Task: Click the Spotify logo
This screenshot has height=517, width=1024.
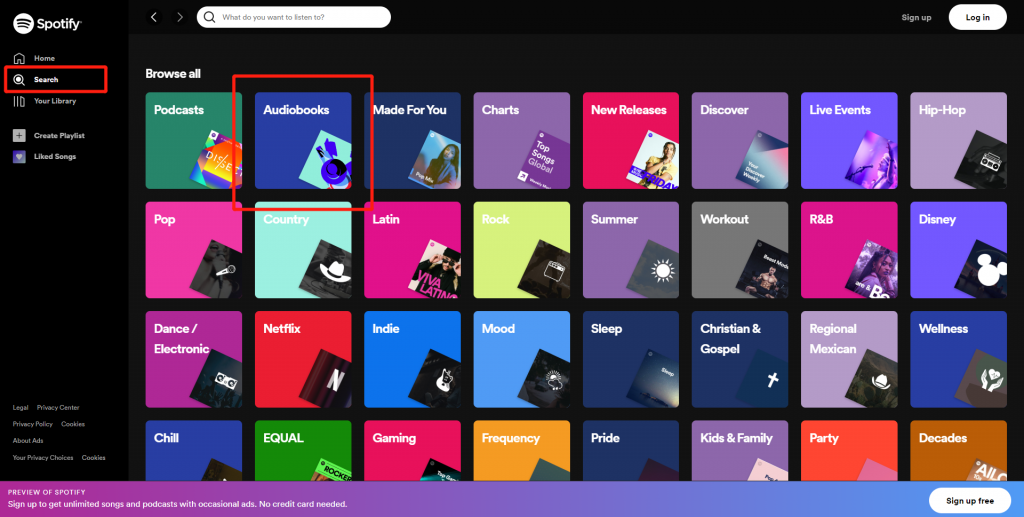Action: (47, 24)
